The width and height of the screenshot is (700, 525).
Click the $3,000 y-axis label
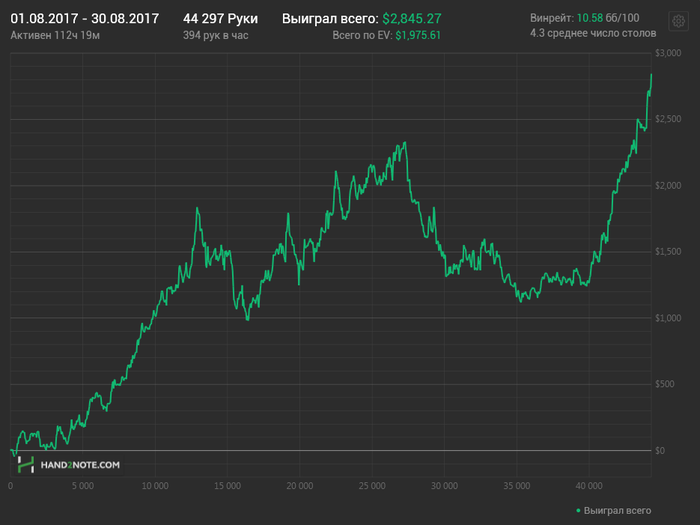(668, 53)
